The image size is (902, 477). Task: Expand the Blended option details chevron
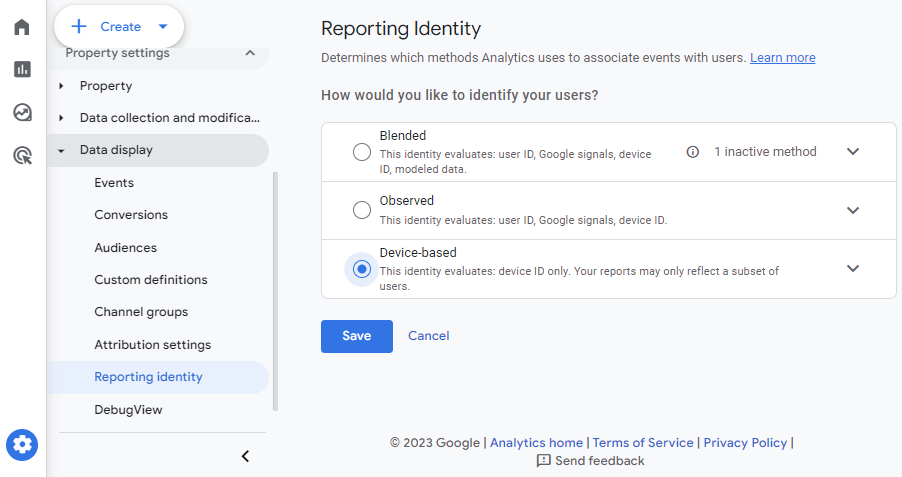(x=853, y=152)
